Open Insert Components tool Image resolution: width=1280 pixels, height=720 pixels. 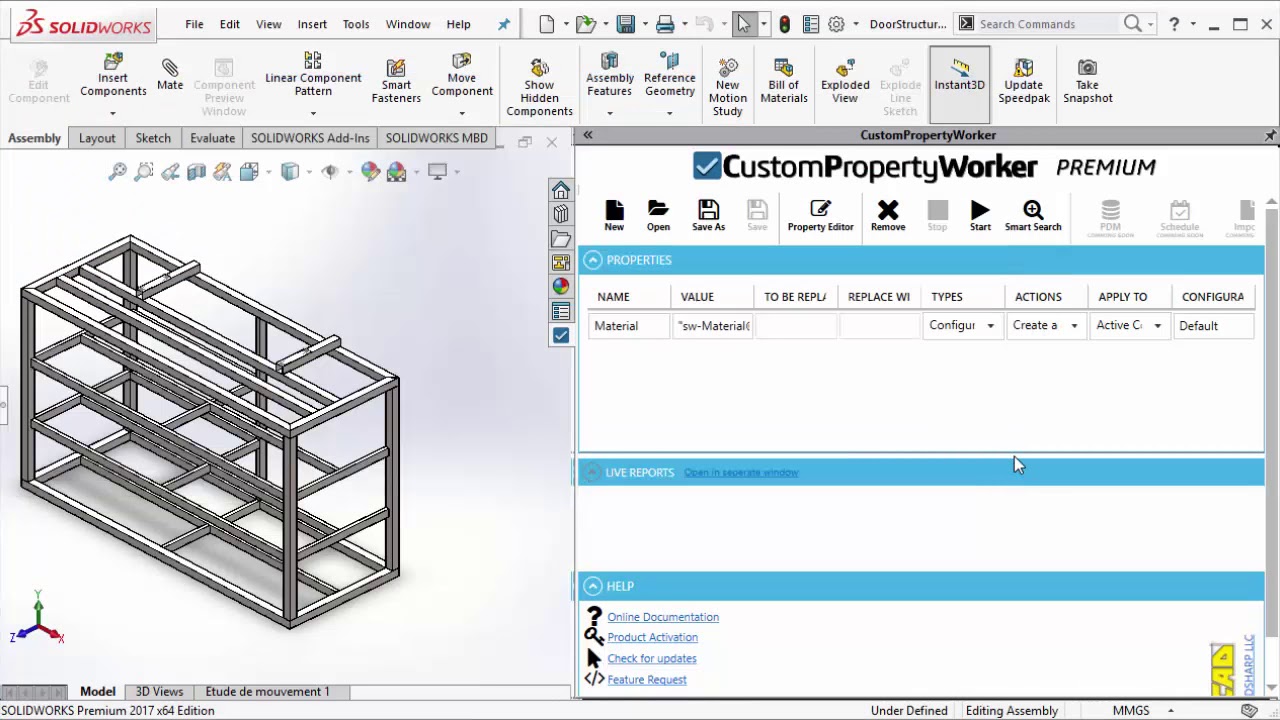pos(113,77)
